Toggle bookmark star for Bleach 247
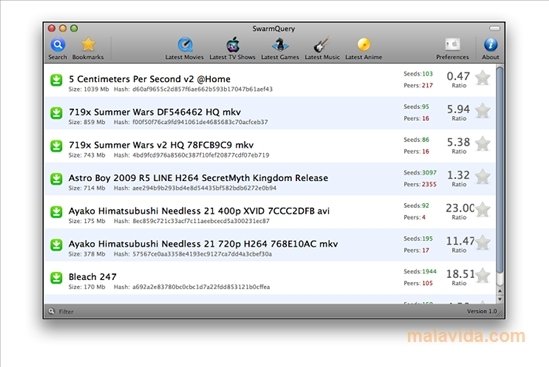This screenshot has width=549, height=367. (483, 276)
